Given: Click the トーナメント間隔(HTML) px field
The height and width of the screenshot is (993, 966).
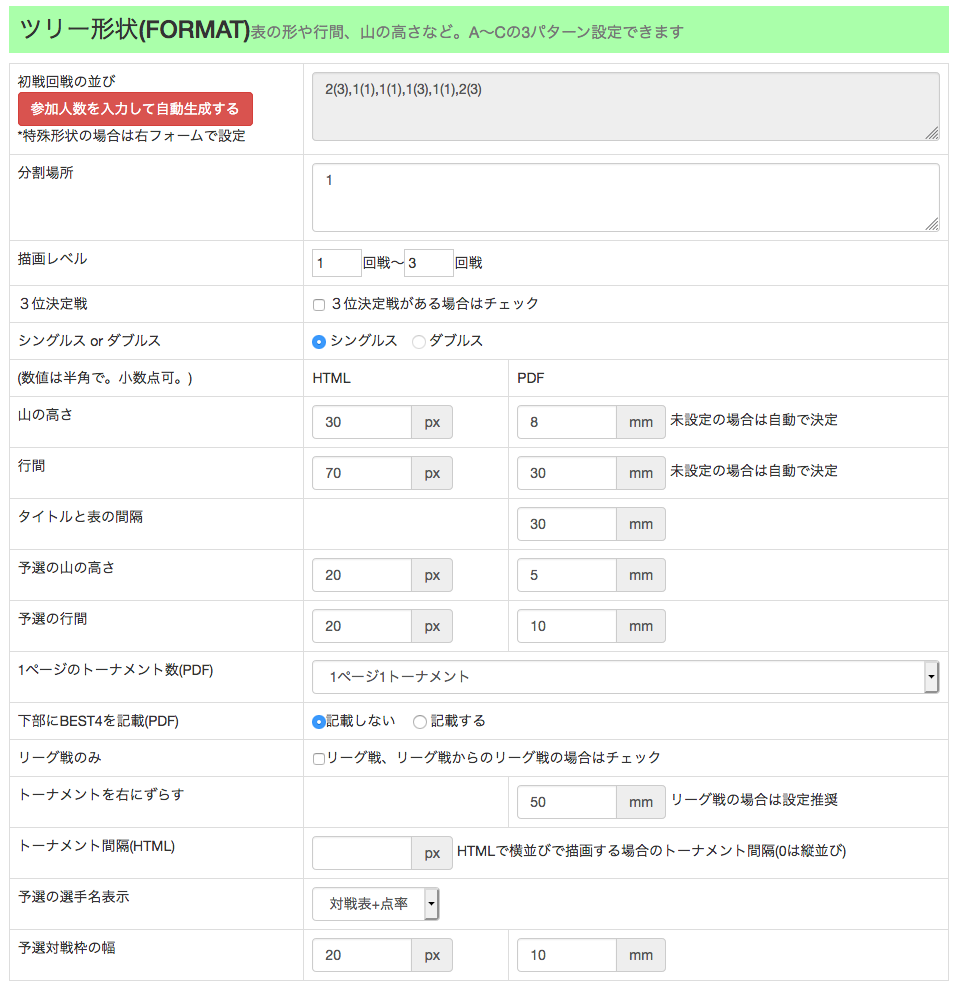Looking at the screenshot, I should point(362,853).
